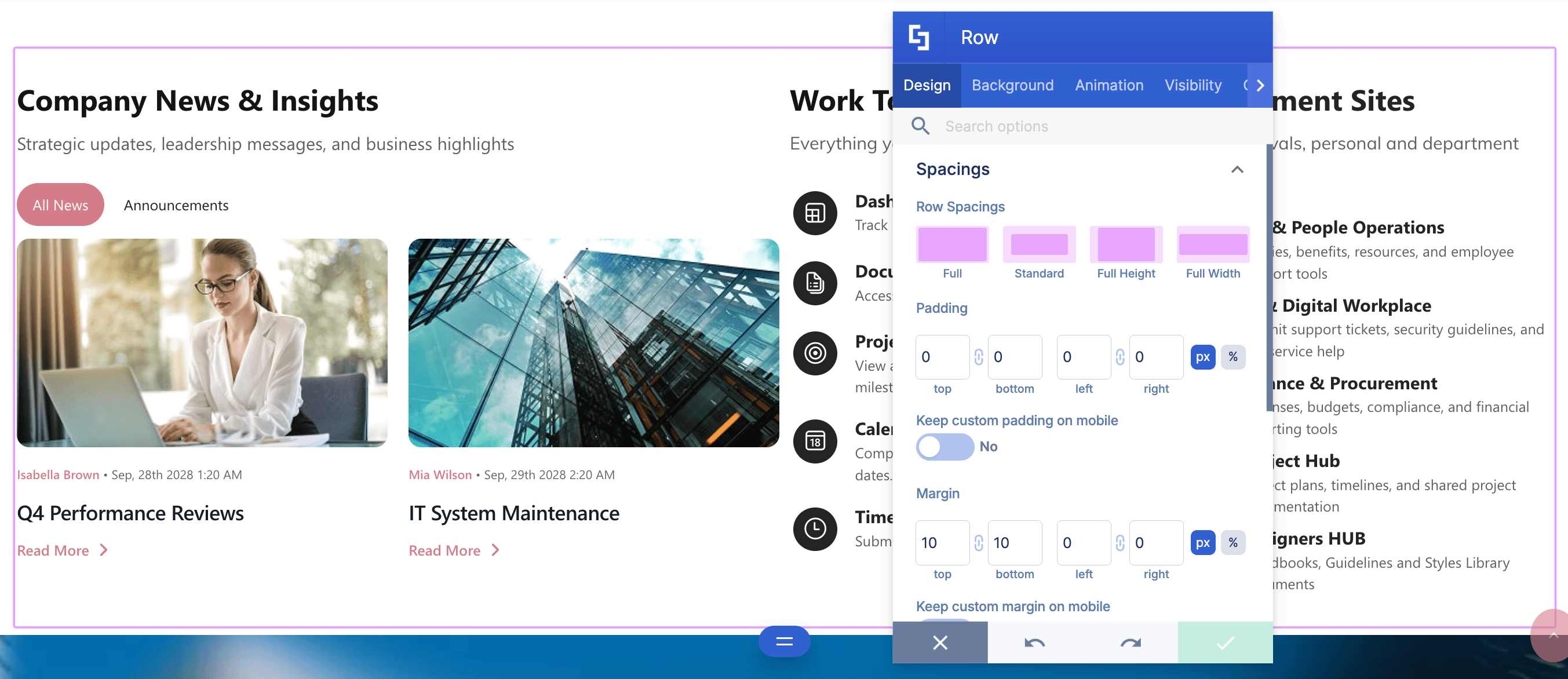Open the Timesheet clock icon
Viewport: 1568px width, 679px height.
pyautogui.click(x=815, y=529)
